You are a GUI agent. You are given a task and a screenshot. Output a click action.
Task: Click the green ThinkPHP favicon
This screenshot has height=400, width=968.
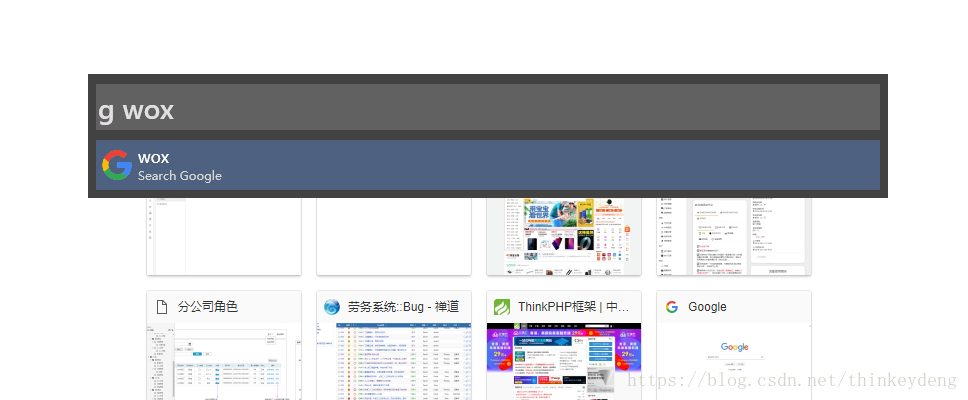click(x=501, y=307)
